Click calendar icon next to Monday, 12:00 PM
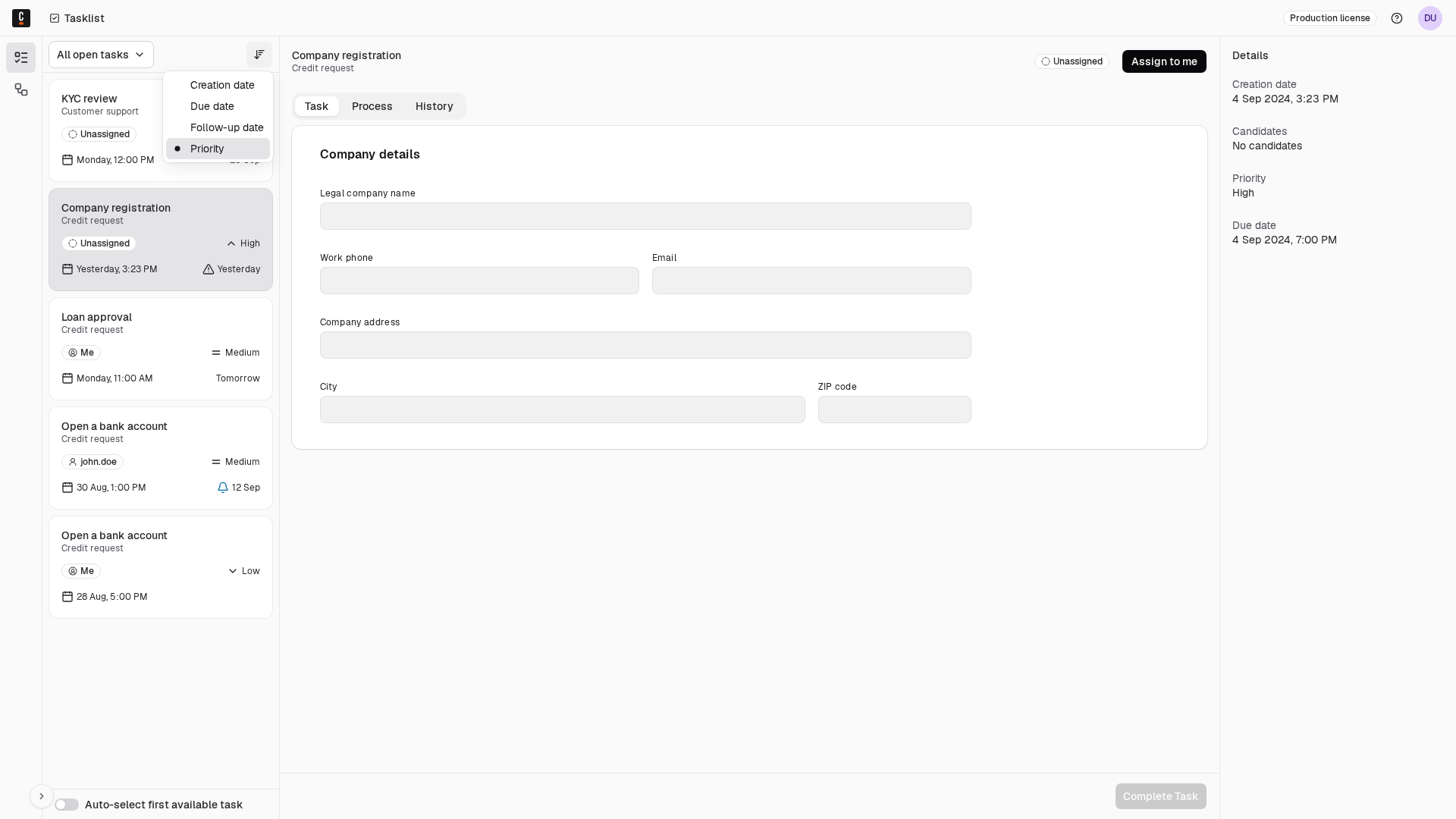1456x819 pixels. click(67, 160)
